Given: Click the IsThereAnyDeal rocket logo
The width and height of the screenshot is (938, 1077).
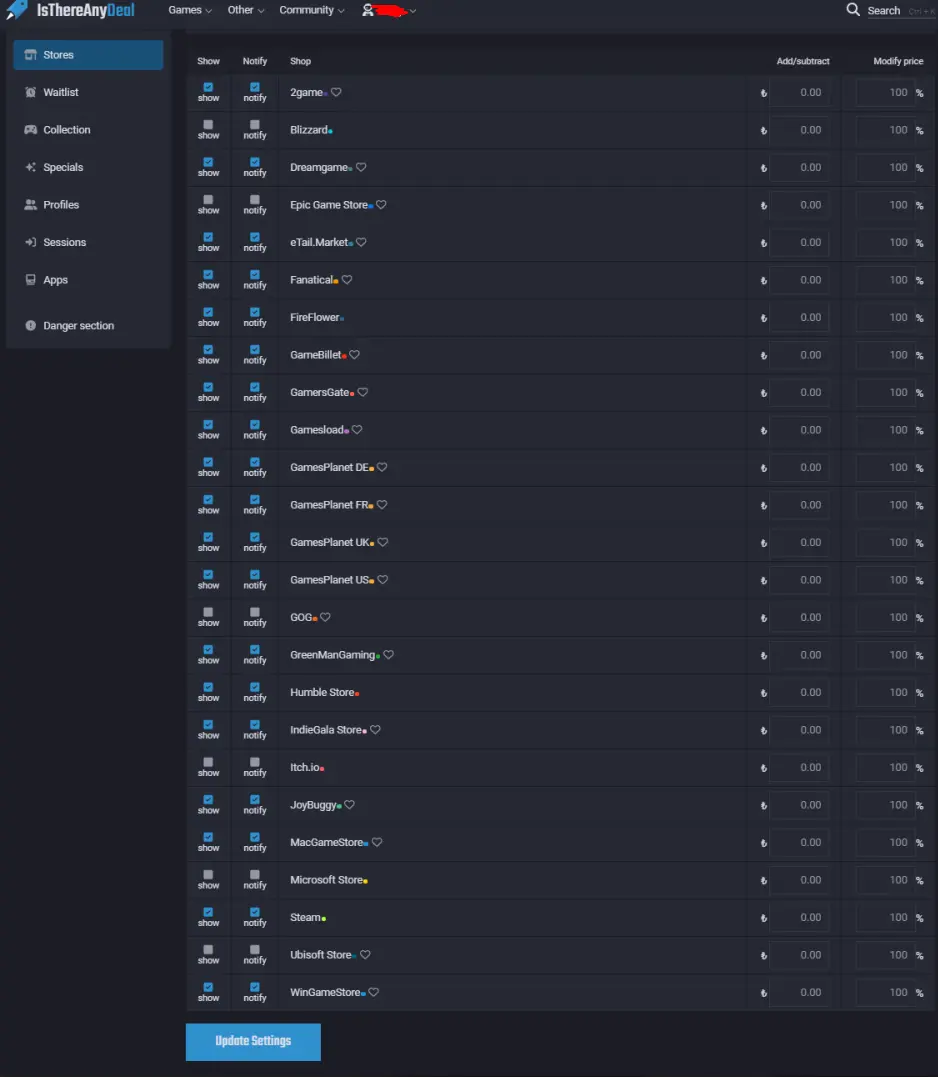Looking at the screenshot, I should point(17,10).
